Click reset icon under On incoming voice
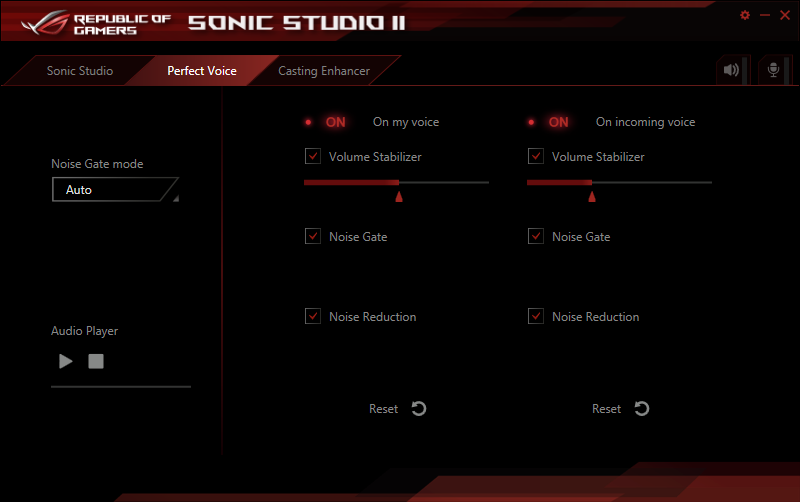Image resolution: width=800 pixels, height=502 pixels. coord(642,408)
